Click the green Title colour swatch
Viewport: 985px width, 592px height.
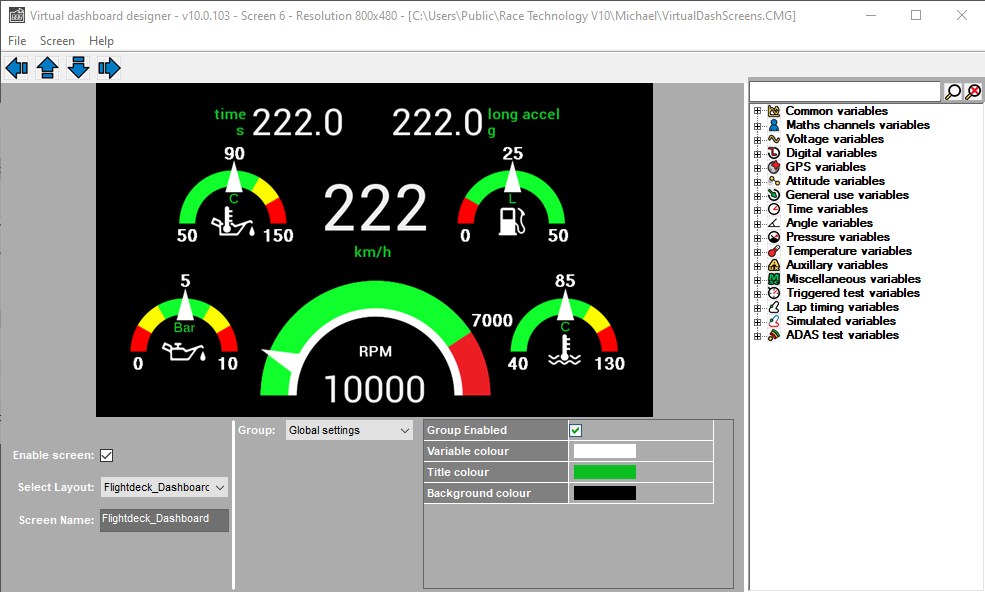pos(604,472)
